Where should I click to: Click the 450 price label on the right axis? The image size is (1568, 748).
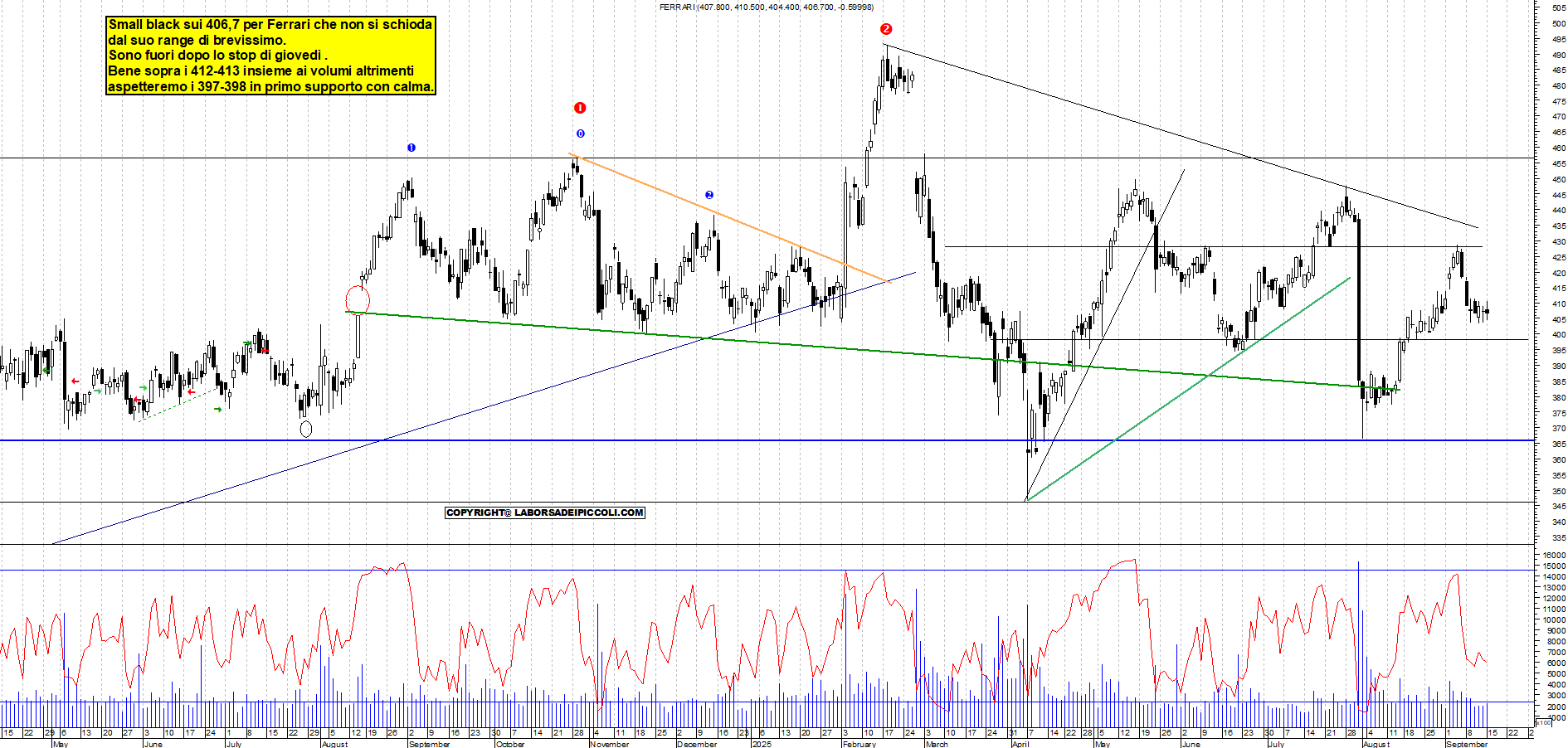click(1559, 179)
